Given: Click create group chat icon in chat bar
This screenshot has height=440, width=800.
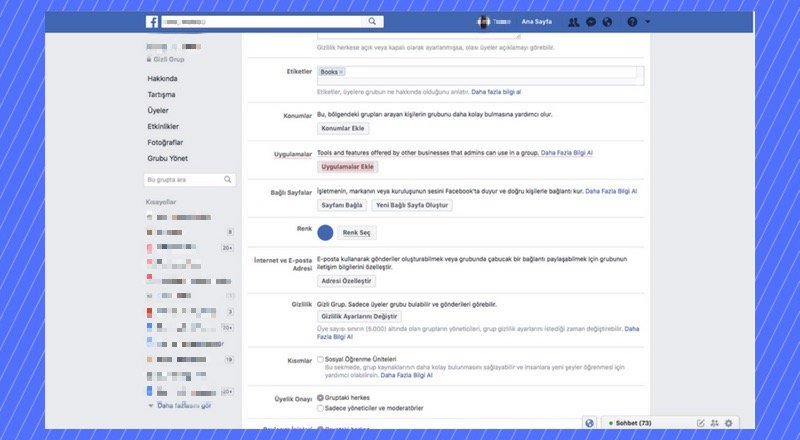Looking at the screenshot, I should pyautogui.click(x=714, y=423).
